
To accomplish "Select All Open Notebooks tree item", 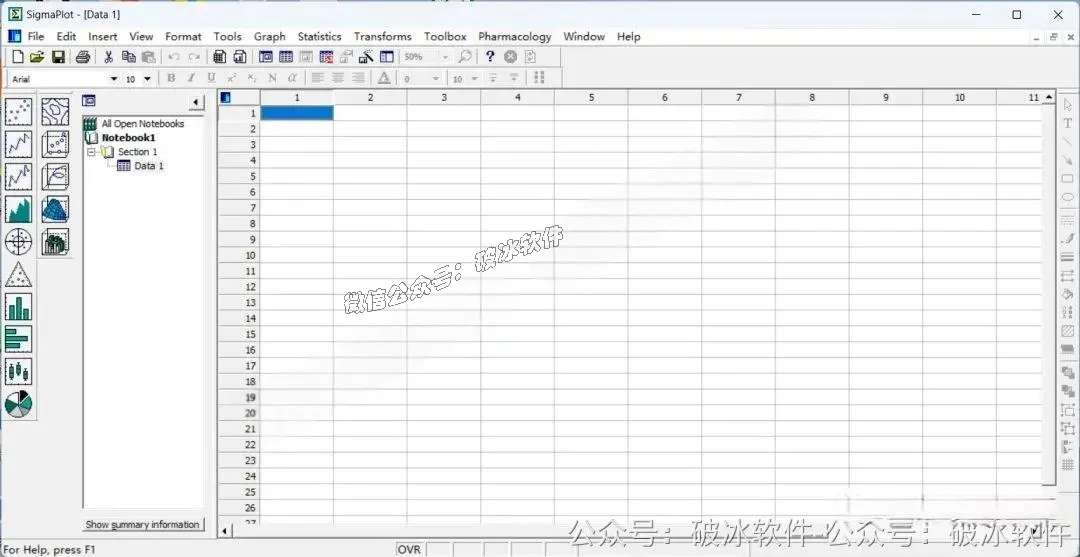I will click(143, 124).
